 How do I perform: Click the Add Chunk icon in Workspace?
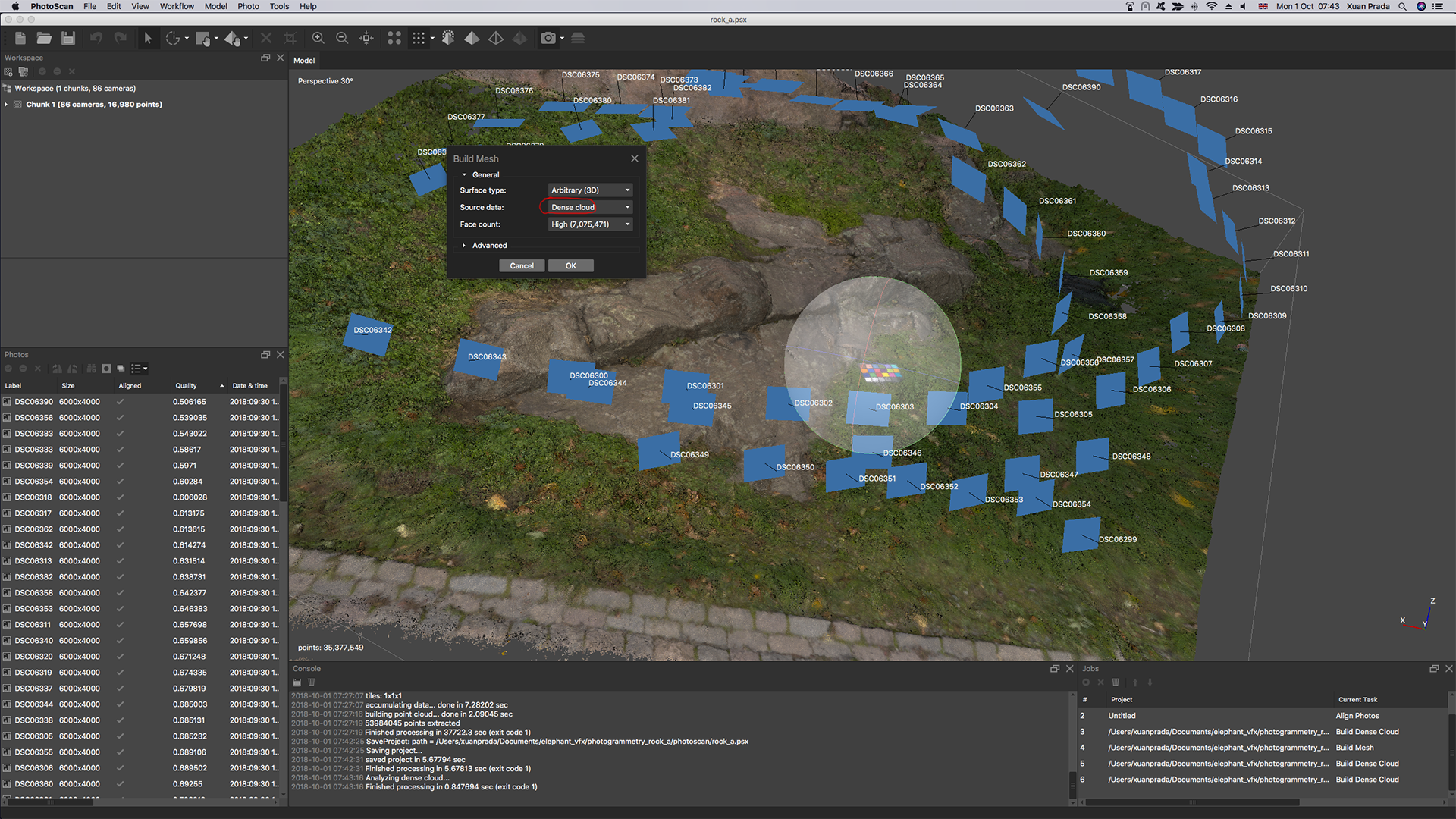click(x=8, y=71)
